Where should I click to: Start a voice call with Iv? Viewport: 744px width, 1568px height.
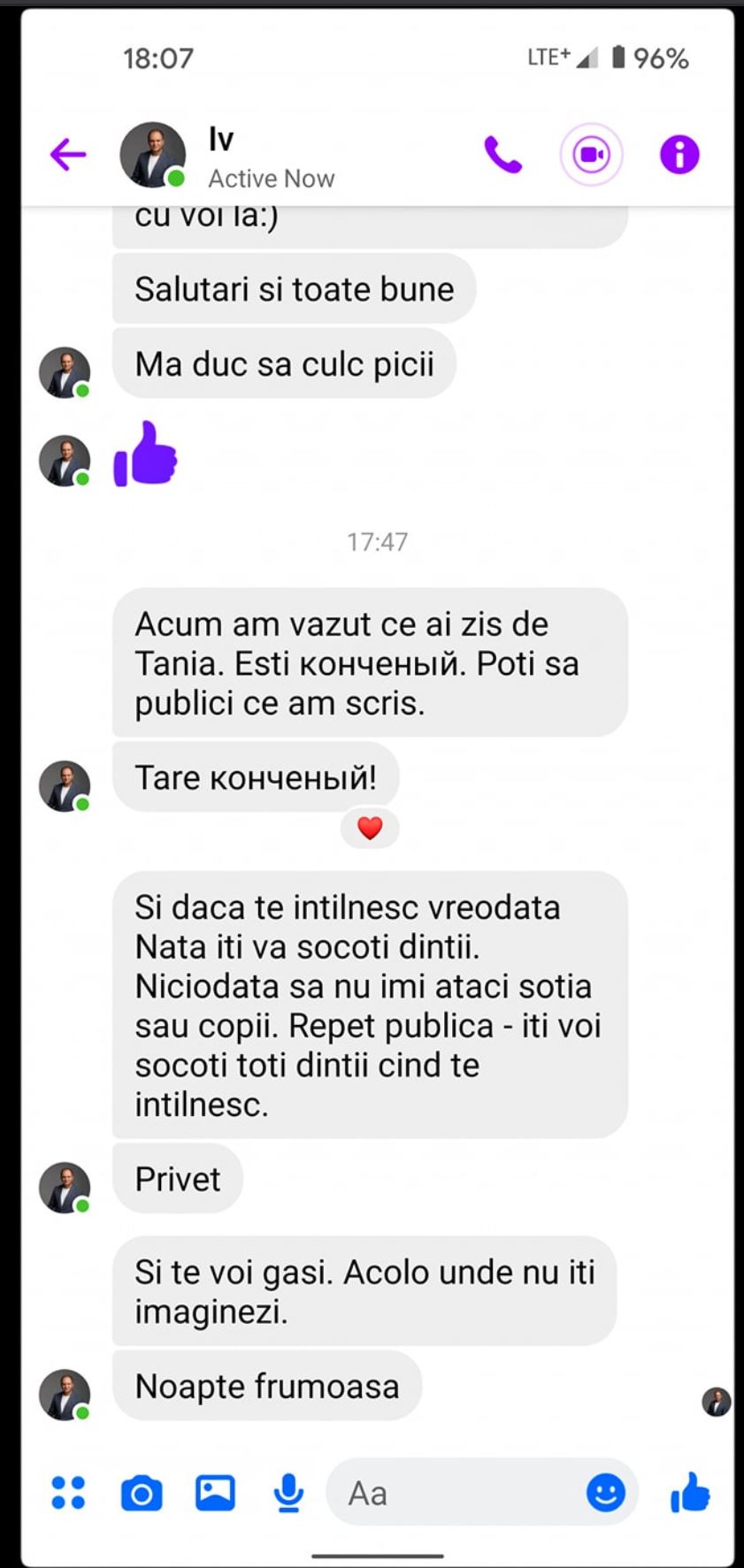[x=502, y=155]
